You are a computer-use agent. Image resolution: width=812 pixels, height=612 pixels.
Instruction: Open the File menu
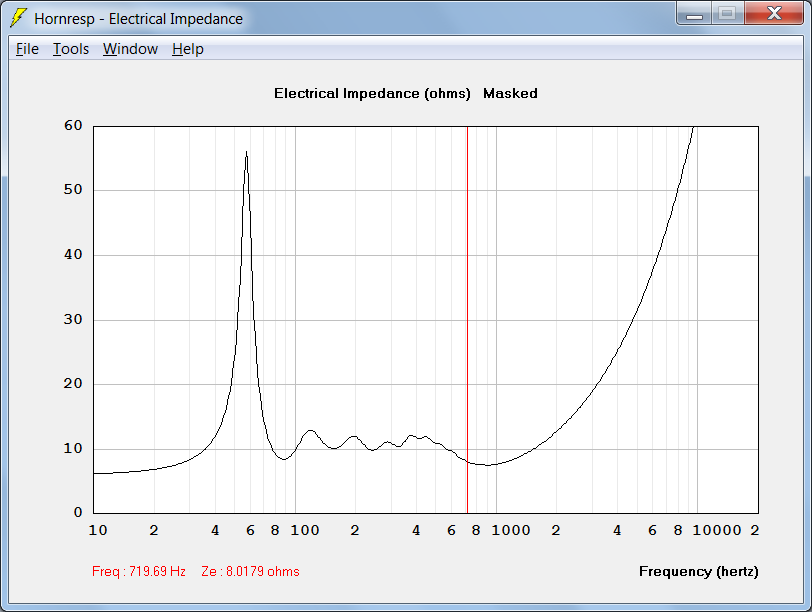tap(27, 49)
